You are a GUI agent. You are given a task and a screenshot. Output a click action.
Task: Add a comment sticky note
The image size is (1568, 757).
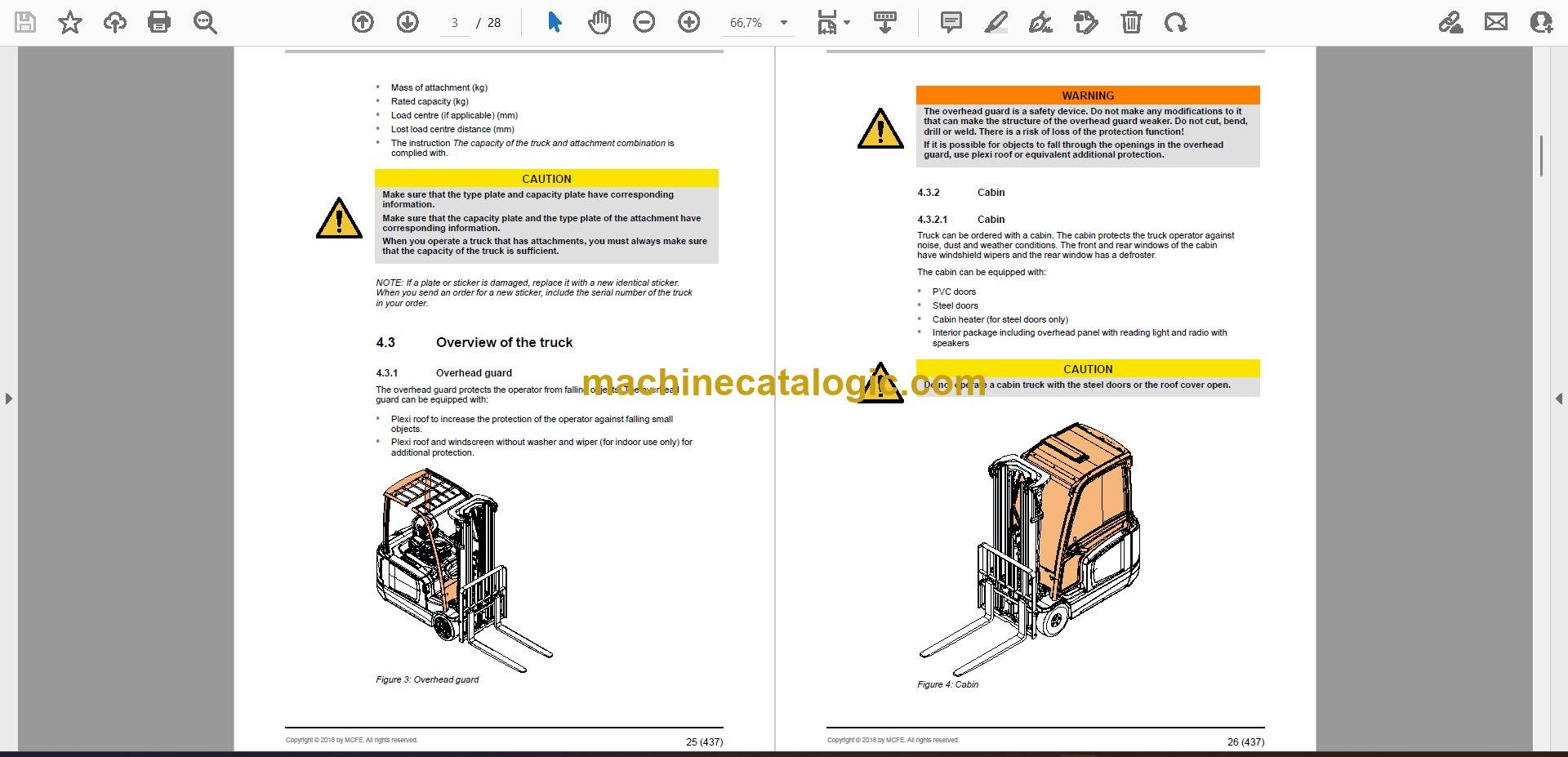pyautogui.click(x=951, y=22)
